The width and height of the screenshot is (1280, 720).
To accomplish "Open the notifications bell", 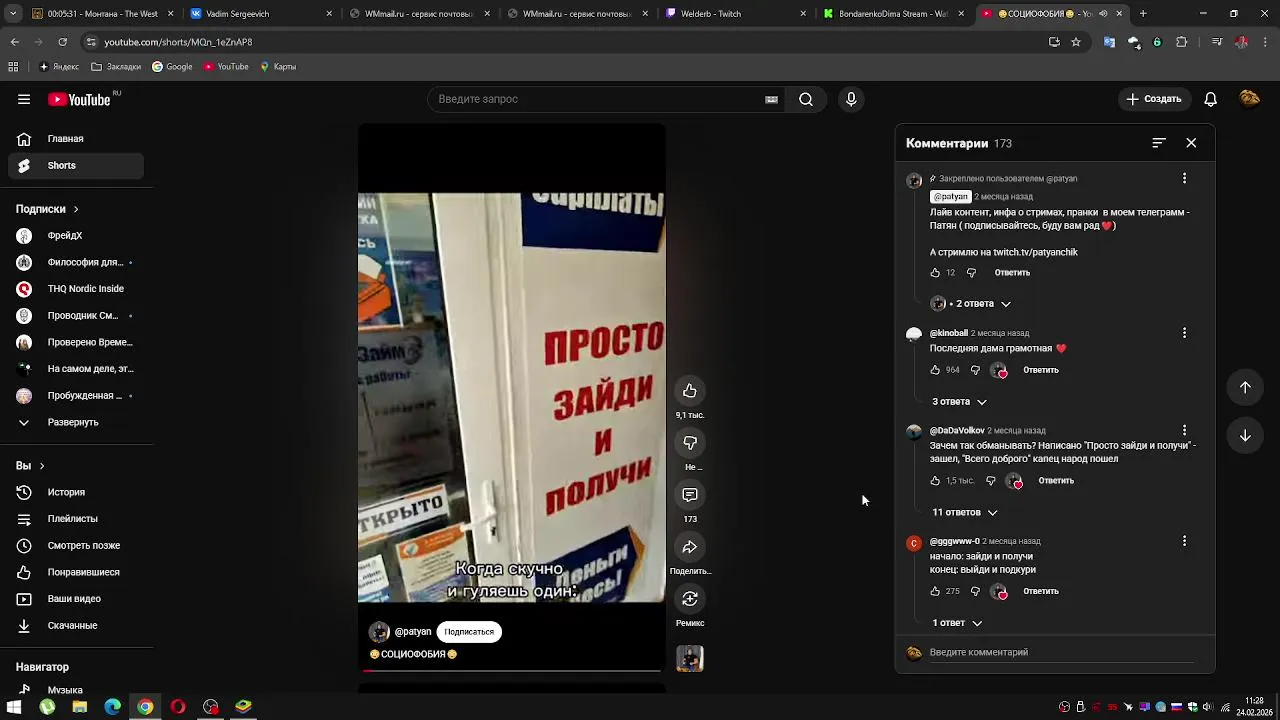I will tap(1210, 99).
